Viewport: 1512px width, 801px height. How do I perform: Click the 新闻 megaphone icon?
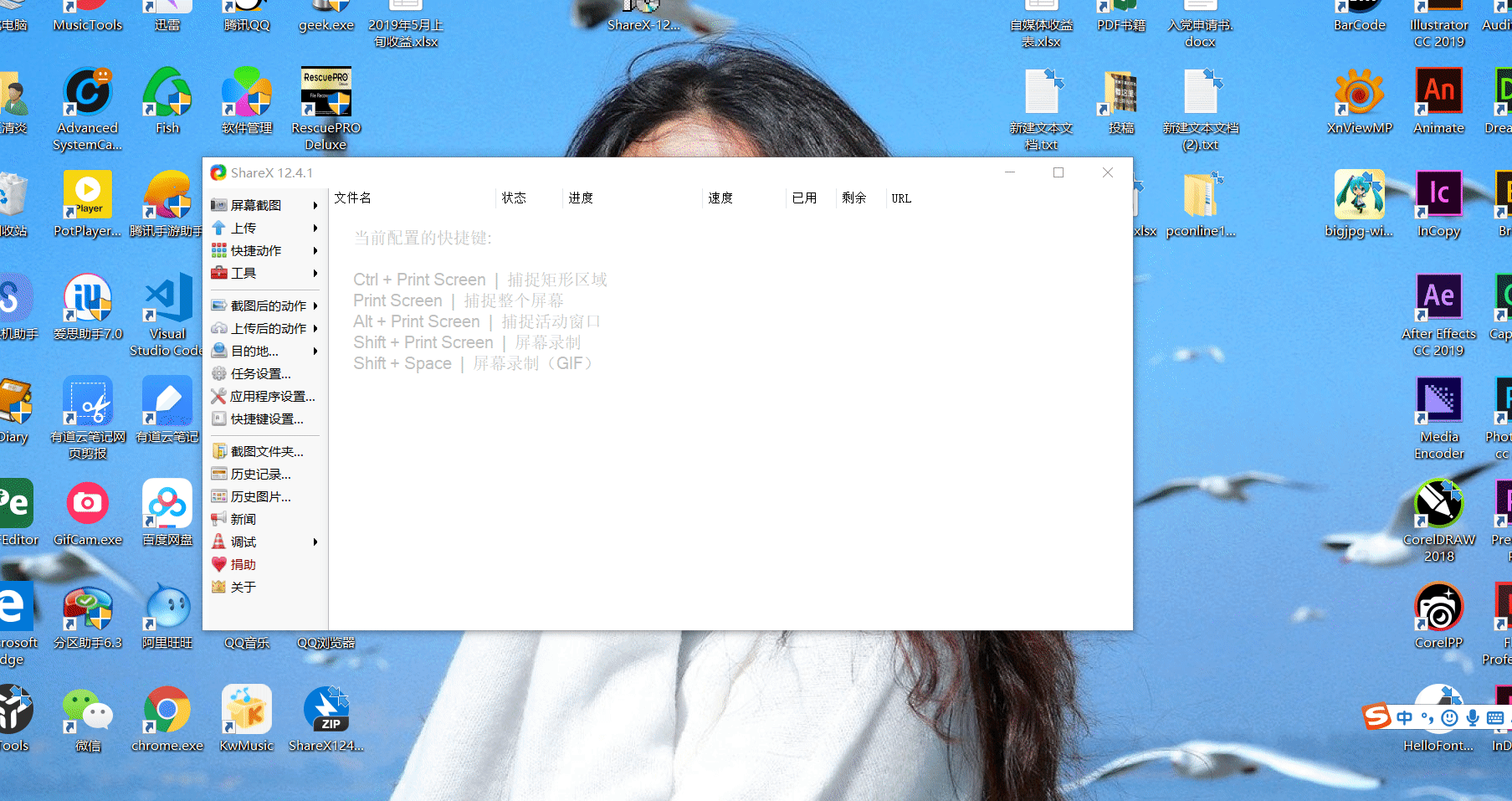[219, 519]
